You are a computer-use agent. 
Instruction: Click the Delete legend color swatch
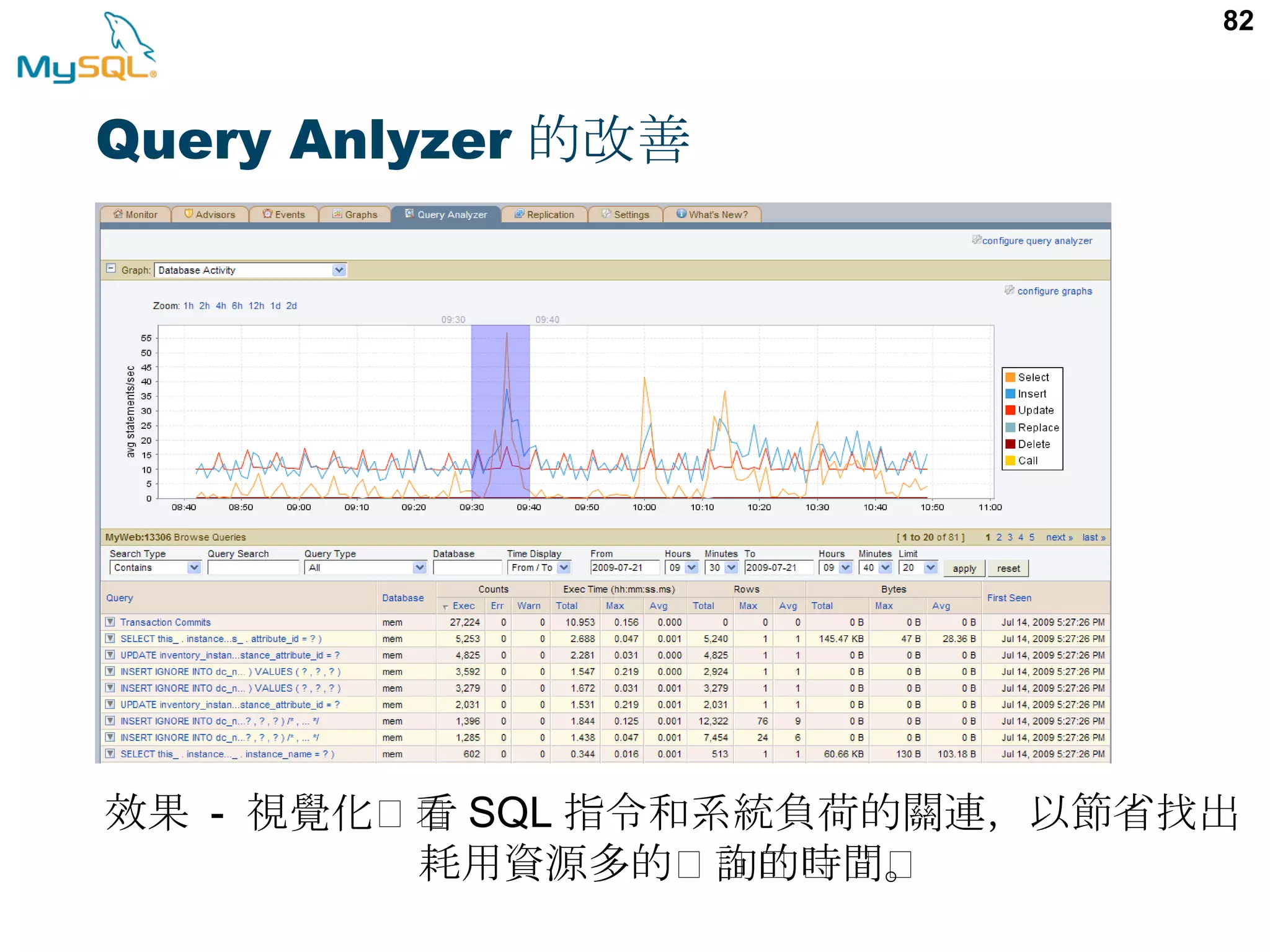[x=1010, y=444]
